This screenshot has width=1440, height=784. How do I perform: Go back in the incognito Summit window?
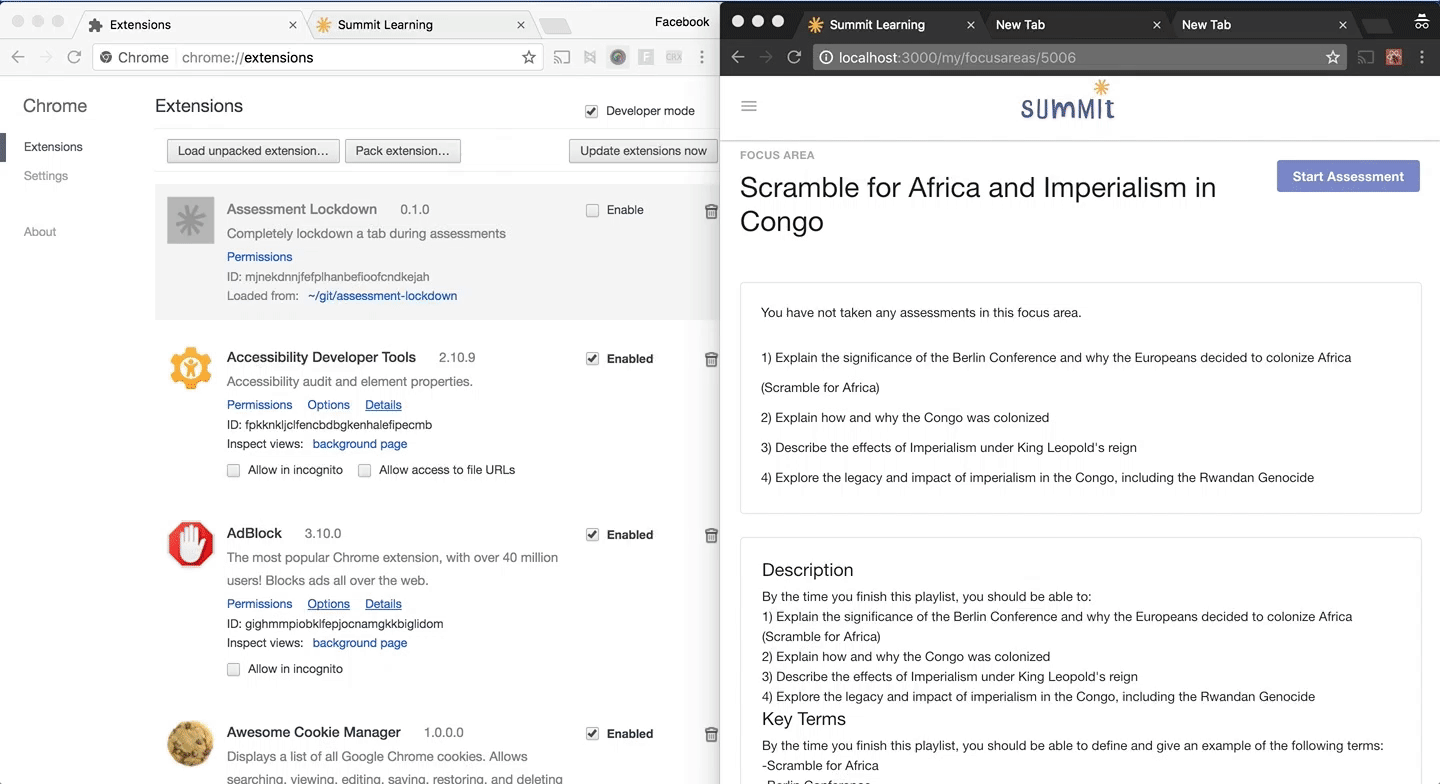point(738,57)
